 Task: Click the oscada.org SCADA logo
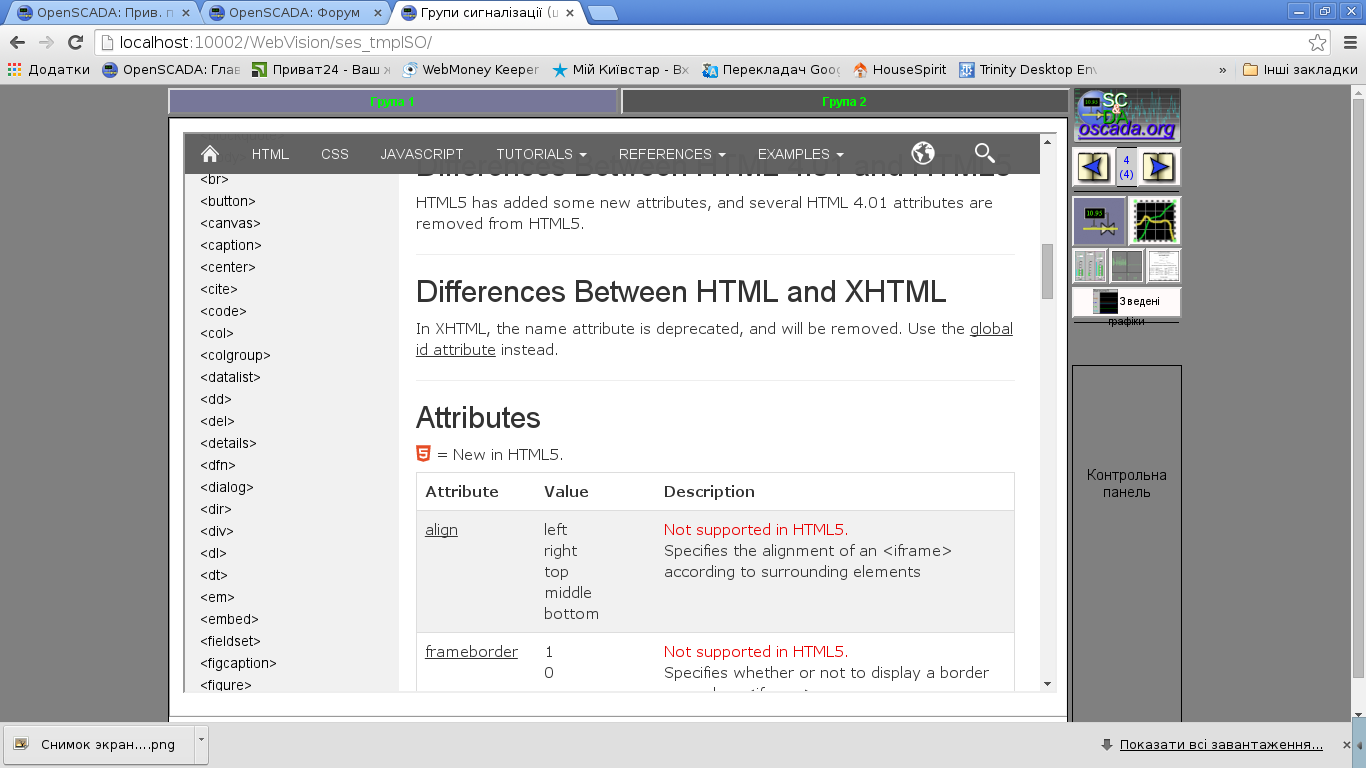click(x=1127, y=116)
